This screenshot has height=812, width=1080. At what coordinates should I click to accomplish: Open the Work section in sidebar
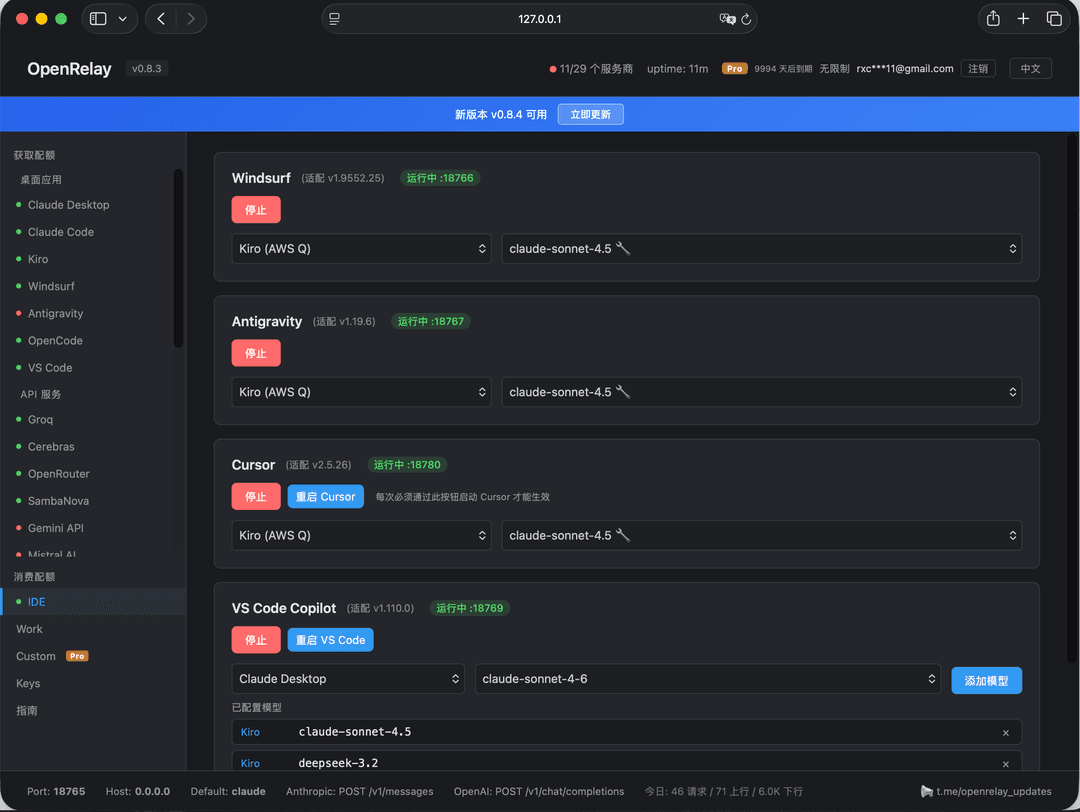coord(30,629)
